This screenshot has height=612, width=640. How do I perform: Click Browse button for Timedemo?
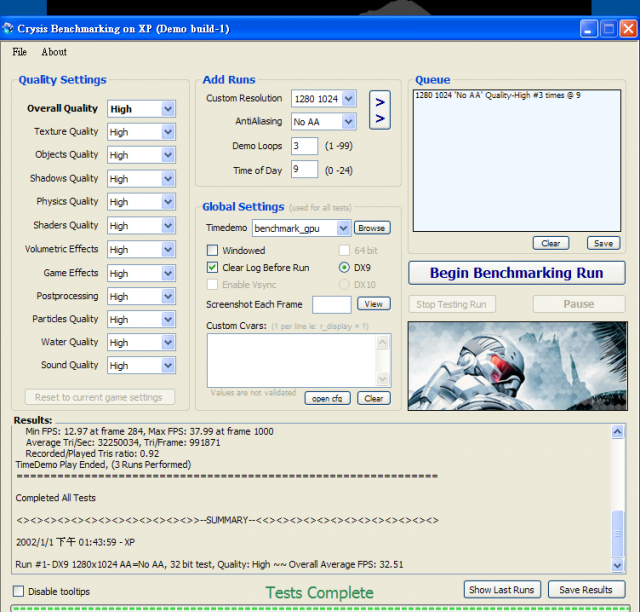click(372, 228)
